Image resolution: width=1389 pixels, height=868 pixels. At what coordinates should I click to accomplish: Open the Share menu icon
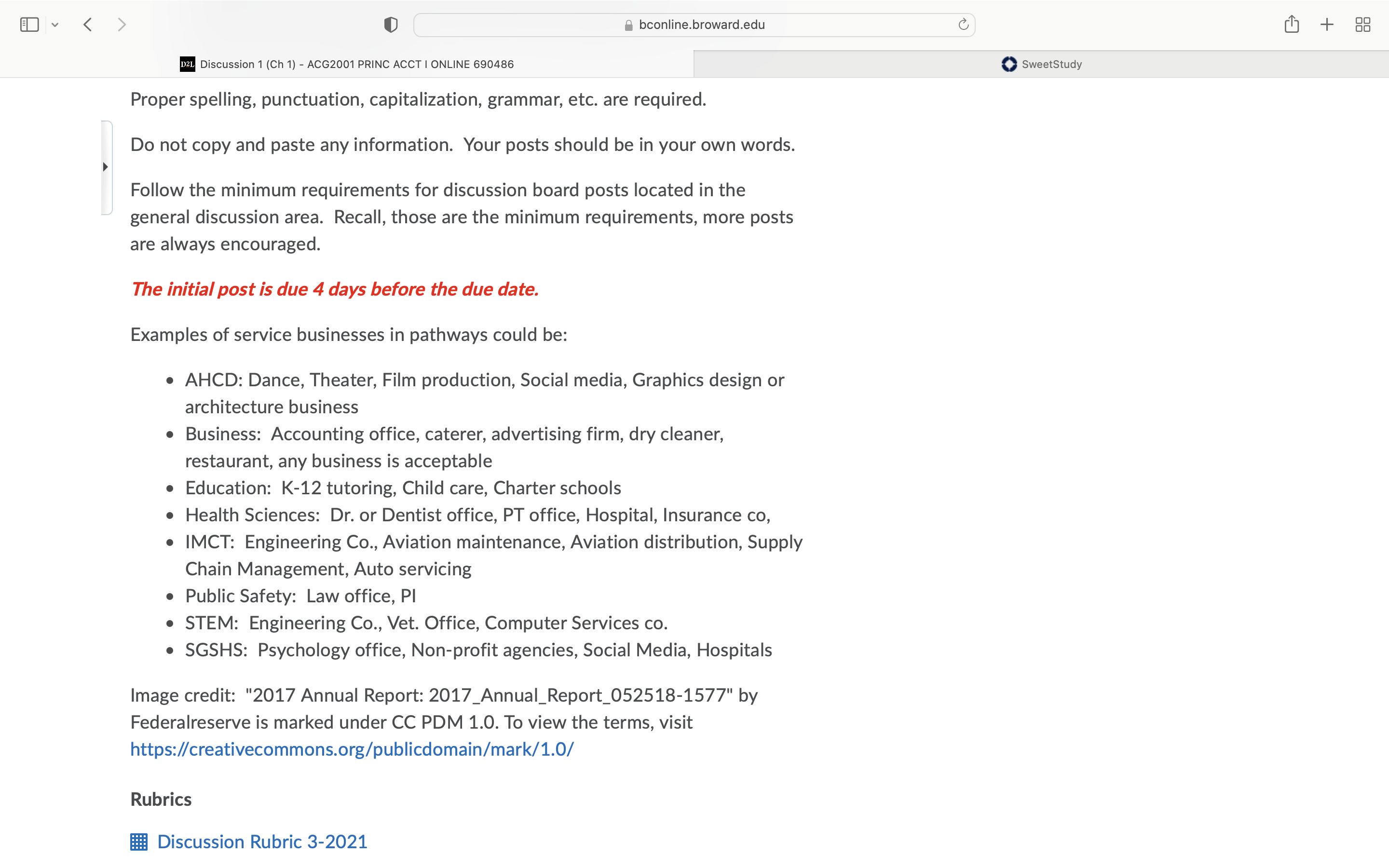click(x=1292, y=24)
